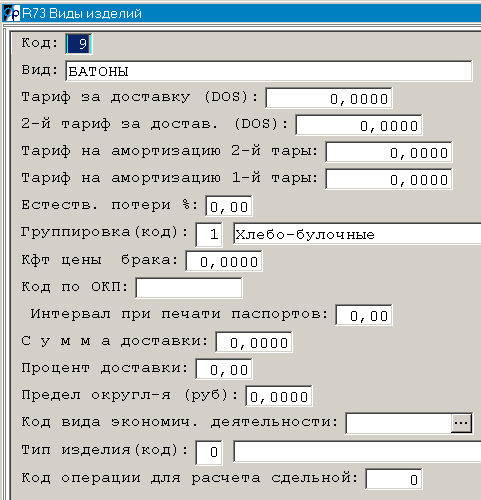The image size is (481, 500).
Task: Click the Вид: label
Action: click(40, 70)
